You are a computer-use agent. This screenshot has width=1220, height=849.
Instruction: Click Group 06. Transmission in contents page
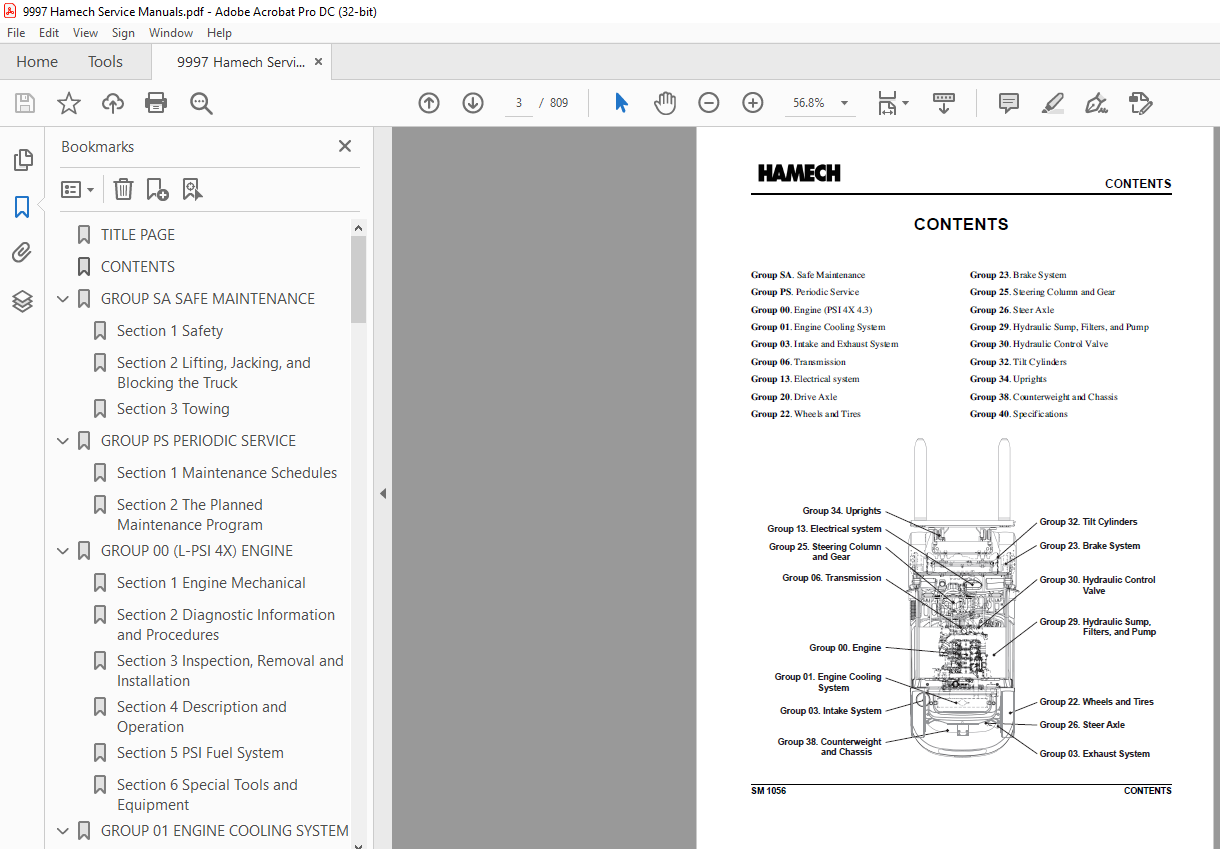tap(798, 362)
